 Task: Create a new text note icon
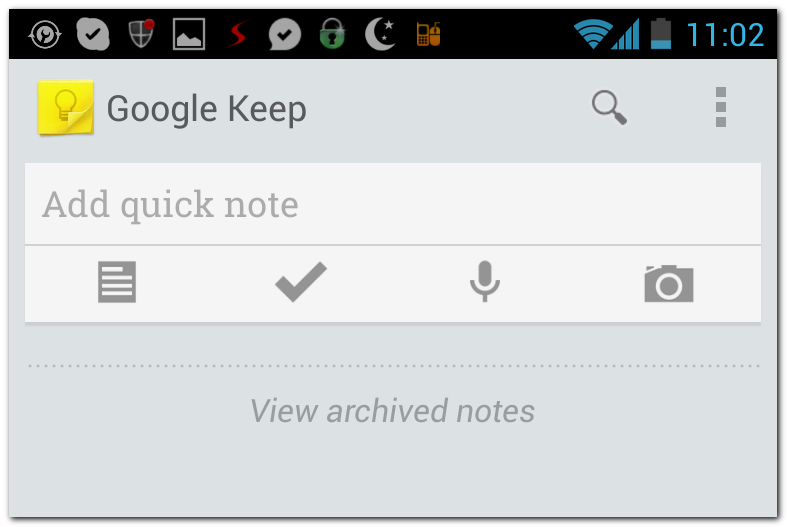tap(117, 282)
